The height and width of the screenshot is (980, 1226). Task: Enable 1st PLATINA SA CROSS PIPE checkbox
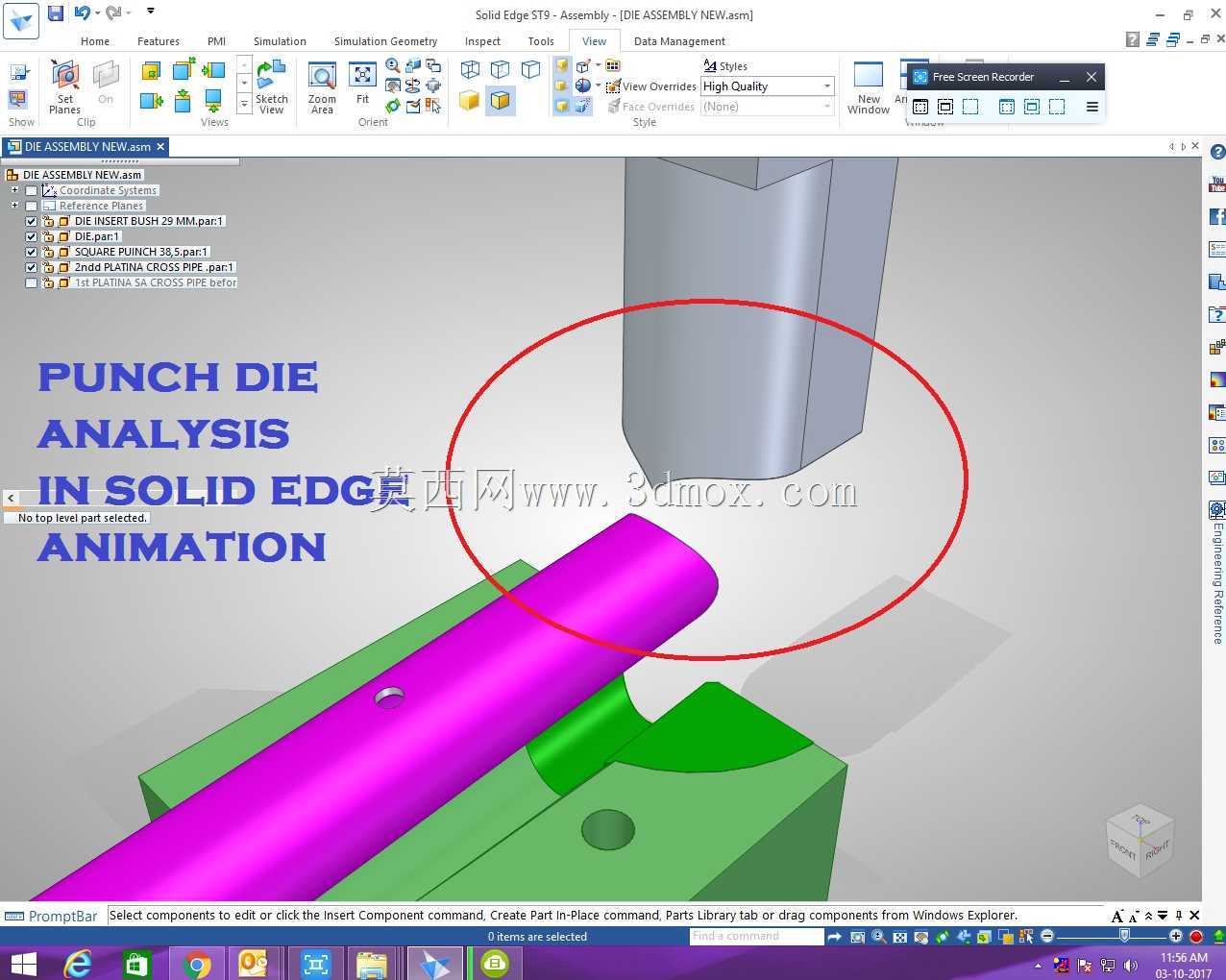click(x=32, y=282)
